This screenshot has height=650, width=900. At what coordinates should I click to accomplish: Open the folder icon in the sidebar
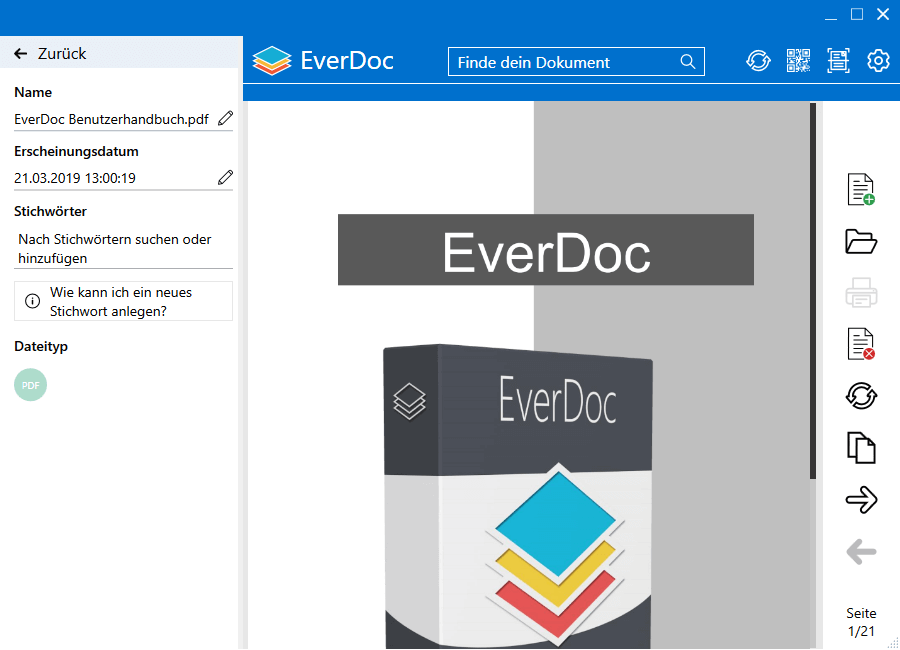tap(860, 241)
